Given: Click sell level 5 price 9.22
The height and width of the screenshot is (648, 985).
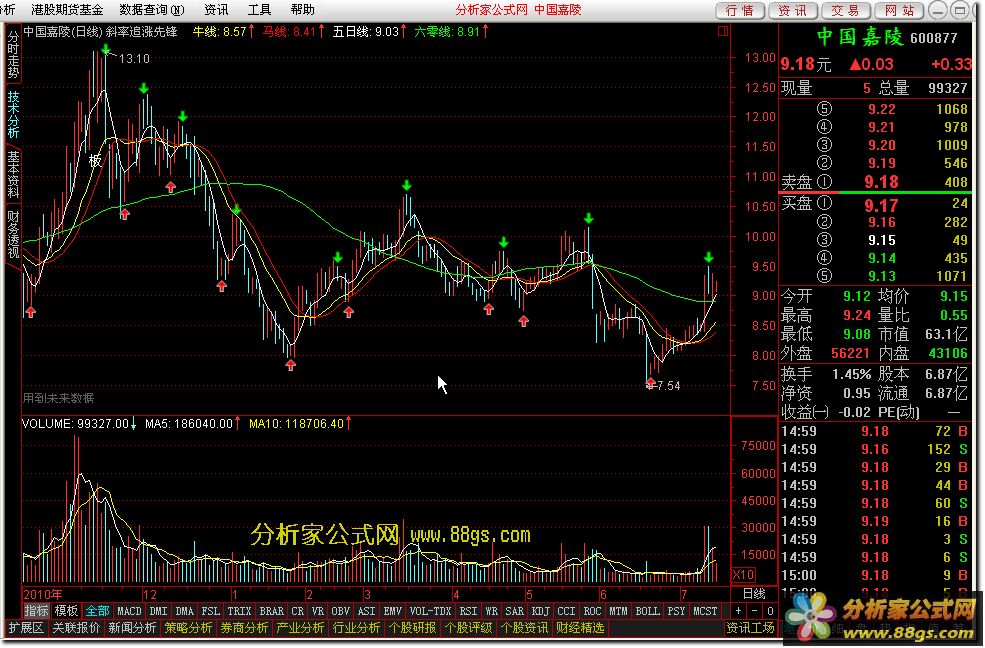Looking at the screenshot, I should tap(881, 109).
